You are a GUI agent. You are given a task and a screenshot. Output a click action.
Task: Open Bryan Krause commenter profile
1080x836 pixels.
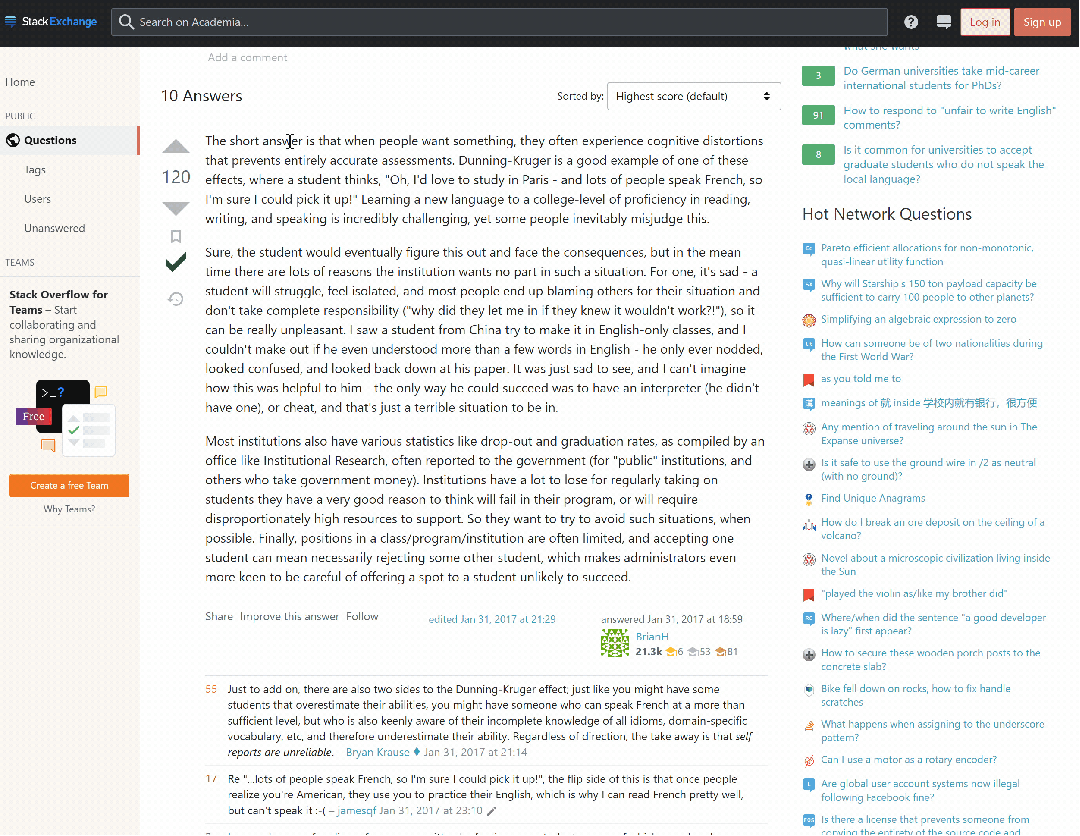(377, 752)
